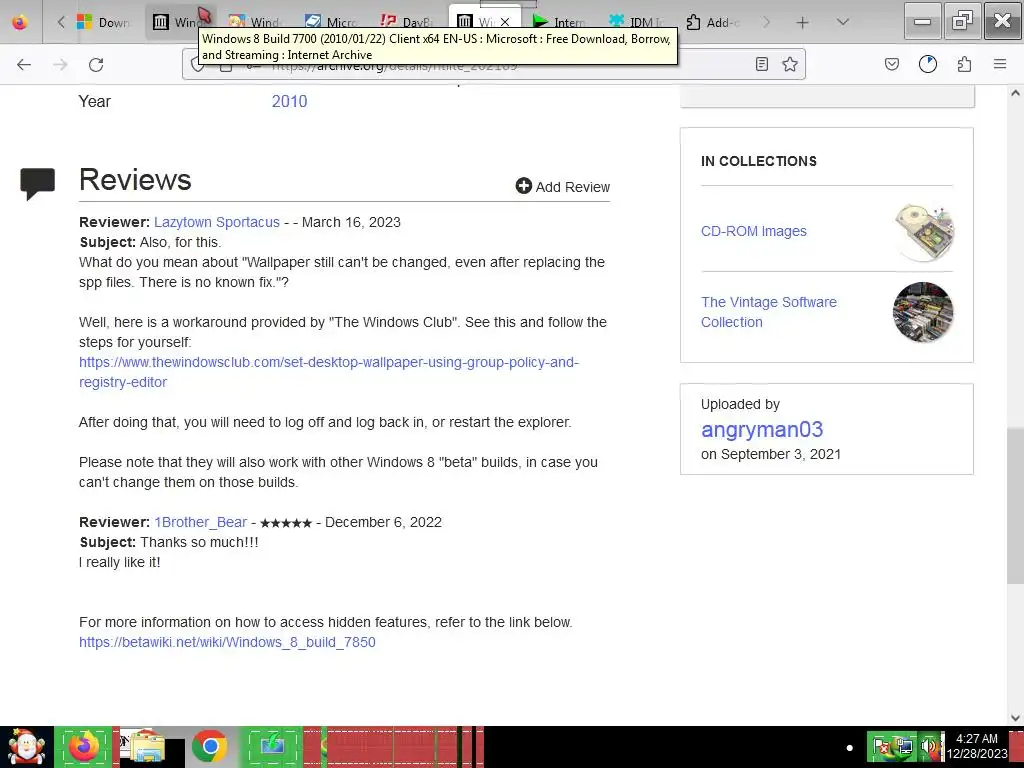Switch to the 'IDM' tab
The width and height of the screenshot is (1024, 768).
(x=635, y=22)
